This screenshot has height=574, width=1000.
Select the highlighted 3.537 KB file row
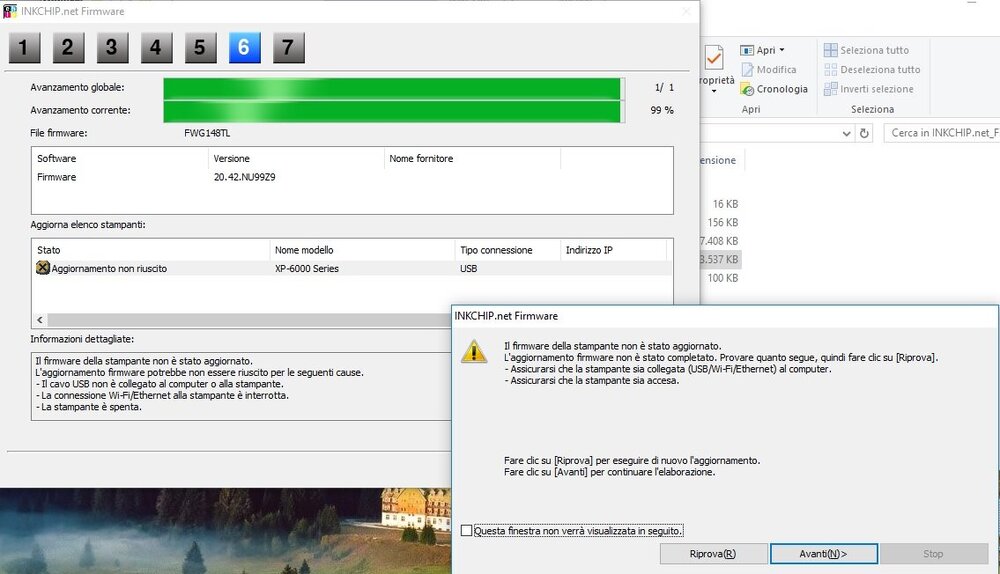pos(721,260)
